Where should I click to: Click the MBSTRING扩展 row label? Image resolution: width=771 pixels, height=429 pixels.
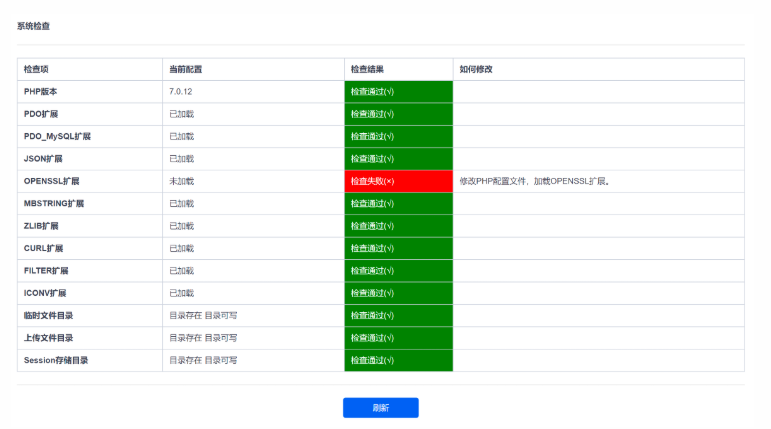54,204
